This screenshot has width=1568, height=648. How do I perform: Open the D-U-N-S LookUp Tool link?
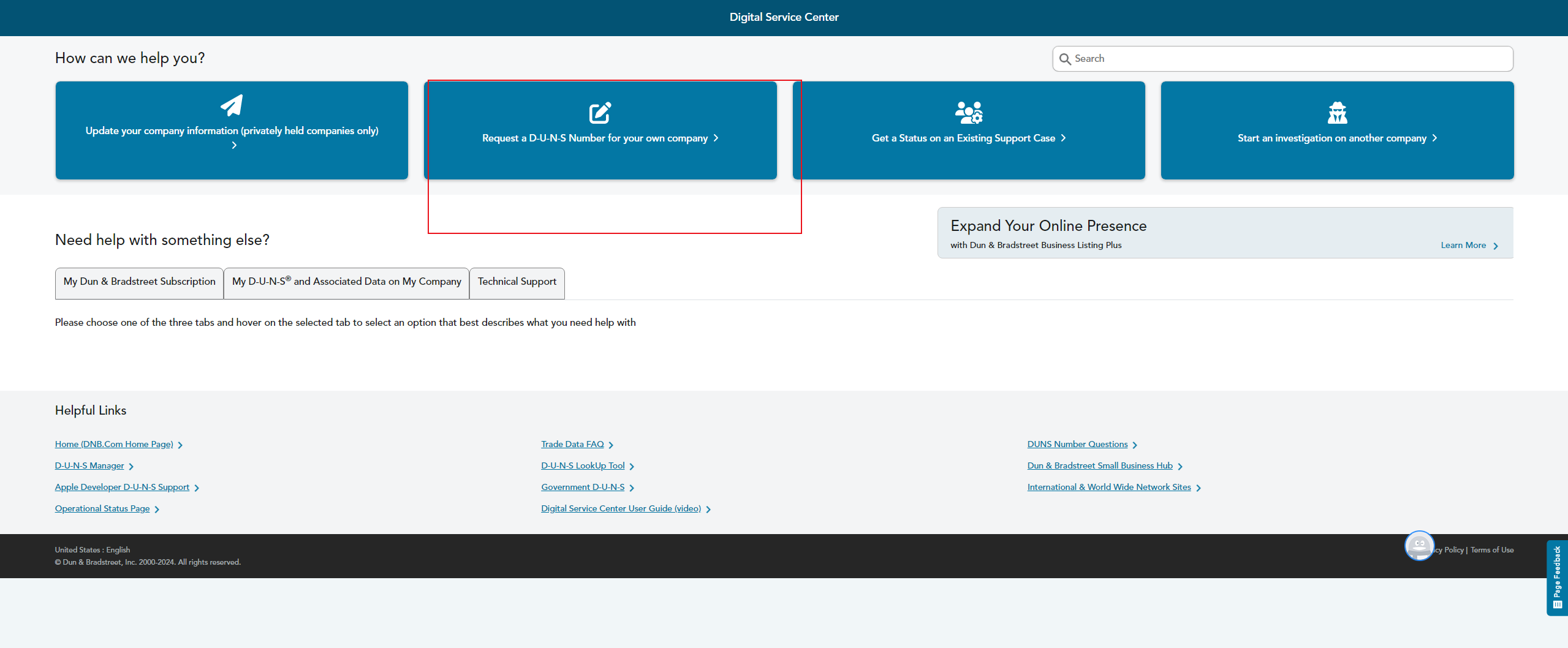coord(583,465)
